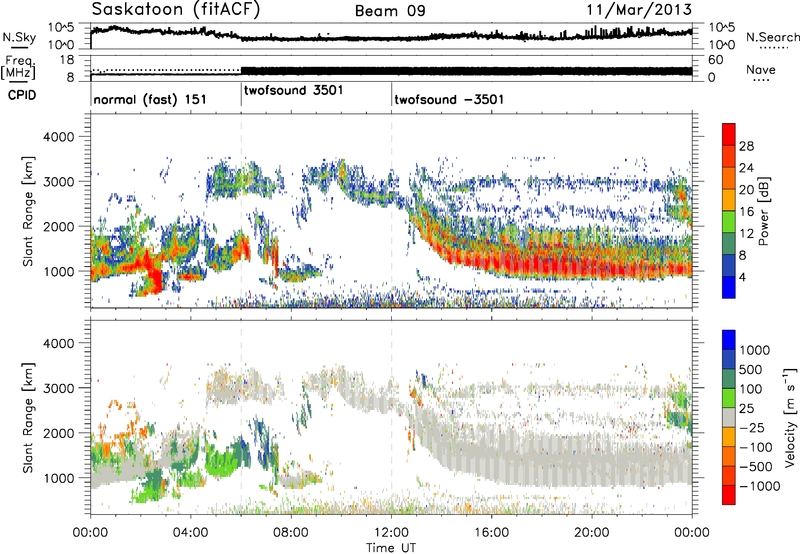Screen dimensions: 800x554
Task: Click the "N.Search" legend label
Action: [772, 37]
